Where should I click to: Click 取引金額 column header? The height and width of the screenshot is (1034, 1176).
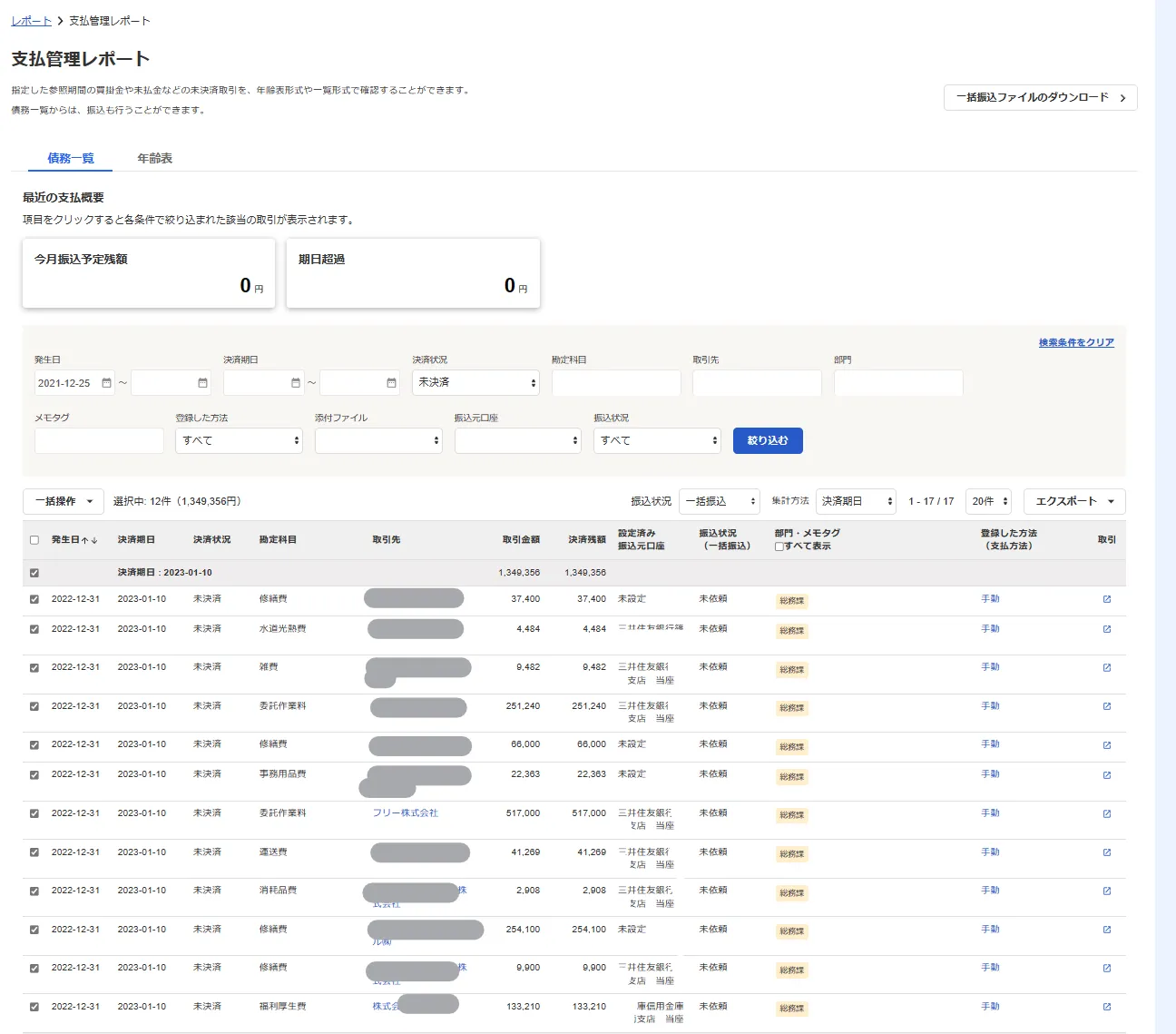pyautogui.click(x=521, y=540)
